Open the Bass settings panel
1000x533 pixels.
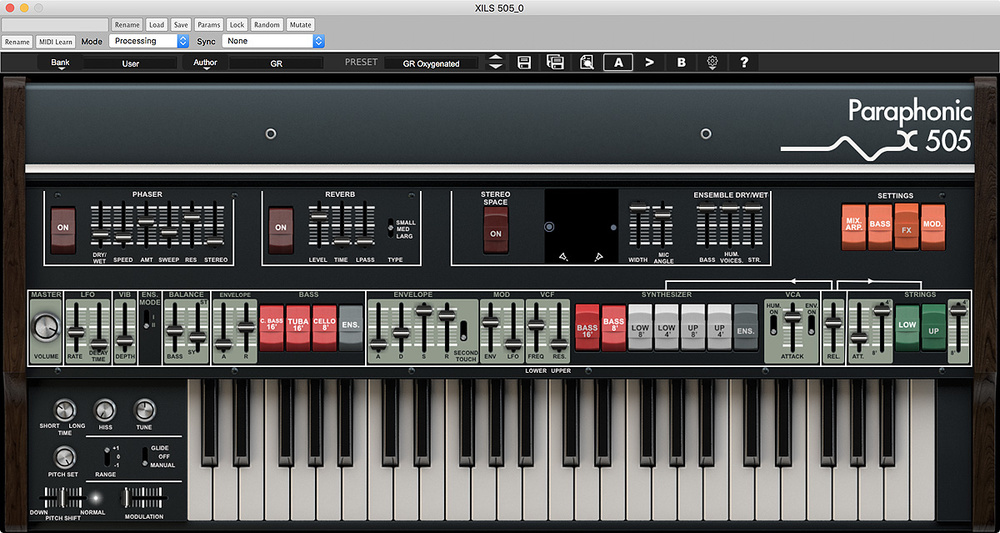point(879,227)
